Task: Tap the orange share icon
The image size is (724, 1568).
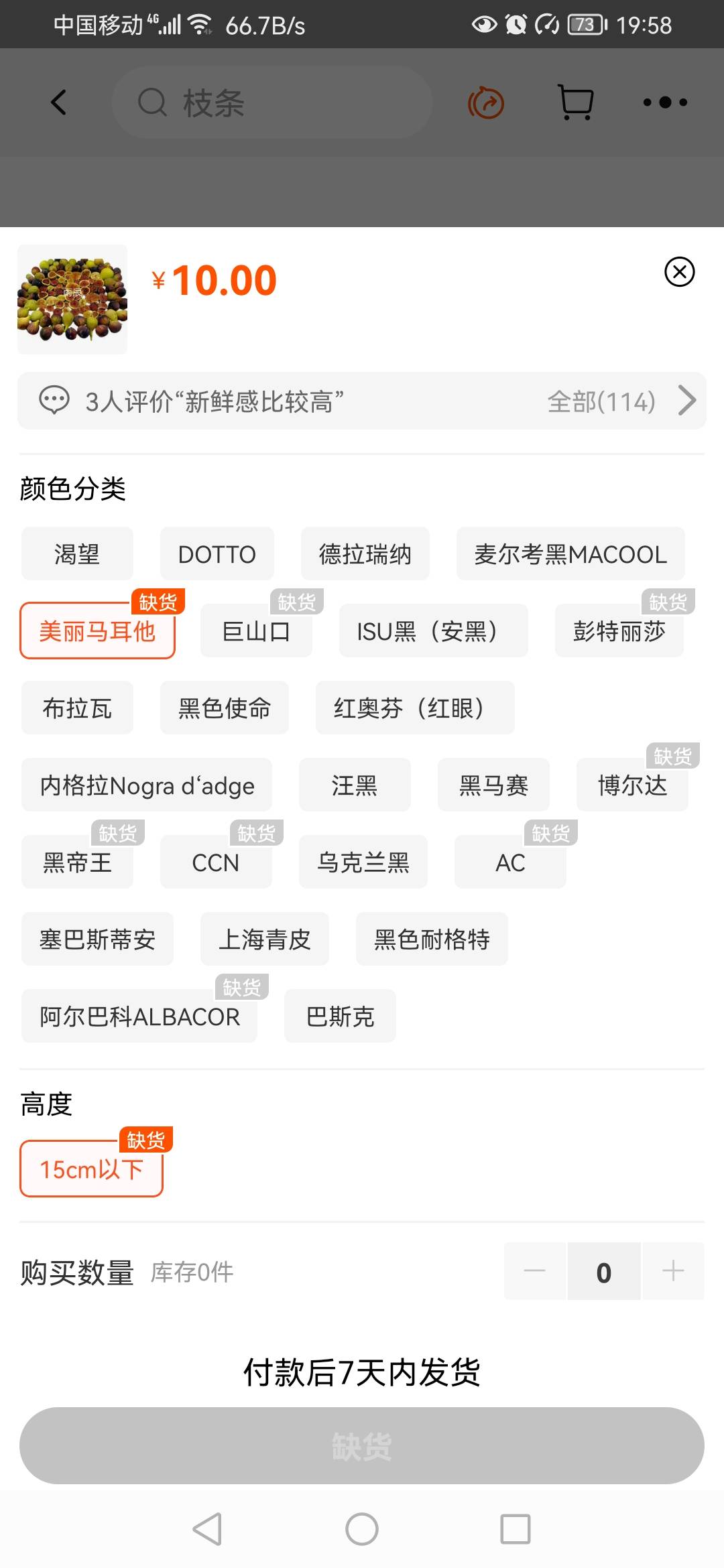Action: point(486,103)
